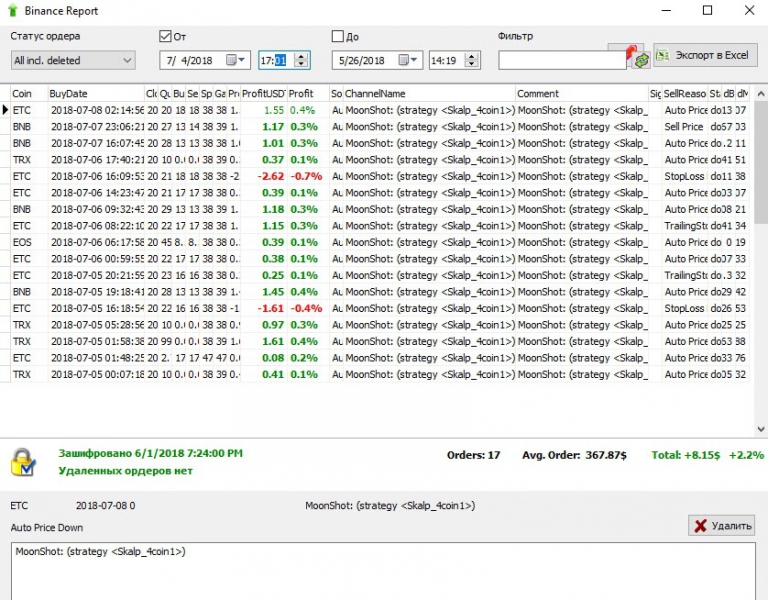Click Orders: 17 summary text
Image resolution: width=768 pixels, height=600 pixels.
click(473, 455)
